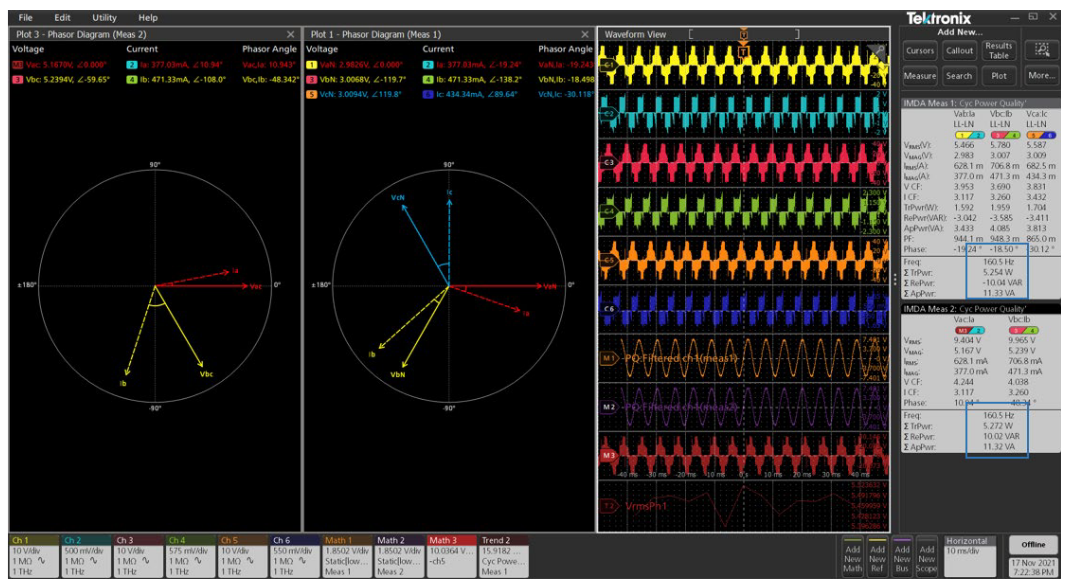The height and width of the screenshot is (585, 1072).
Task: Click the trigger position marker above waveforms
Action: tap(745, 32)
